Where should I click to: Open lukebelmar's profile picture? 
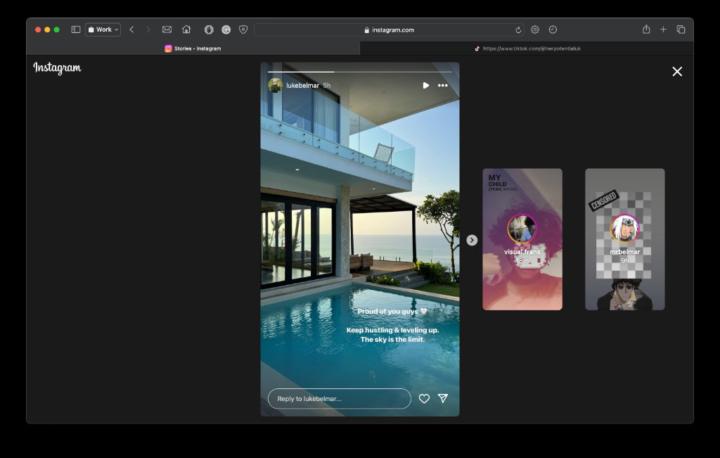(x=275, y=85)
